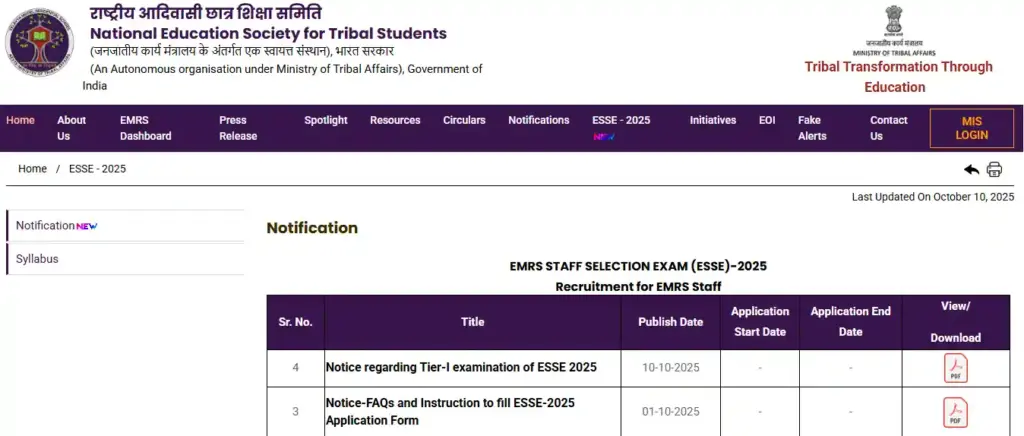The image size is (1024, 436).
Task: Open the Fake Alerts menu item
Action: [812, 128]
